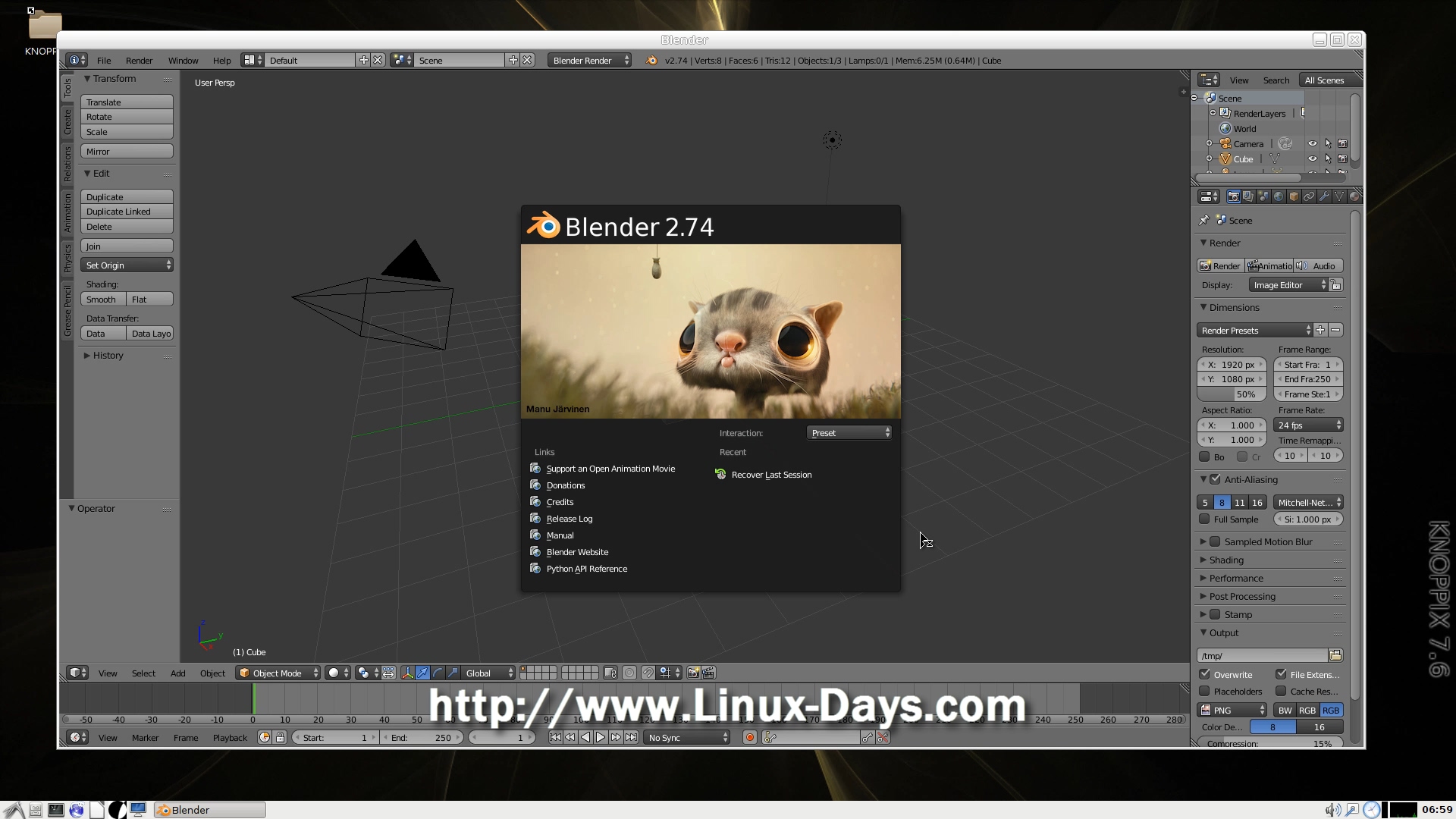The height and width of the screenshot is (819, 1456).
Task: Open the Constraints properties tab (chain icon)
Action: tap(1309, 196)
